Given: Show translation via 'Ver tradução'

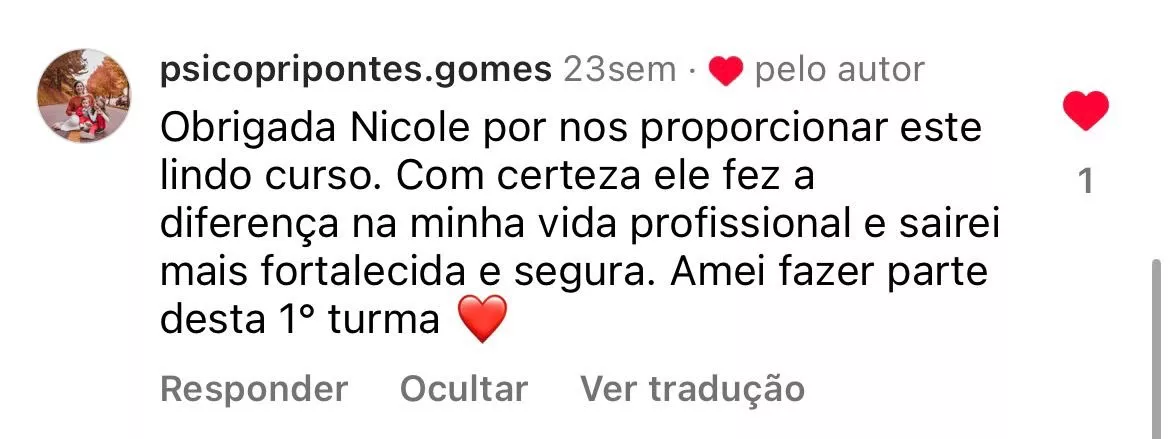Looking at the screenshot, I should [692, 389].
